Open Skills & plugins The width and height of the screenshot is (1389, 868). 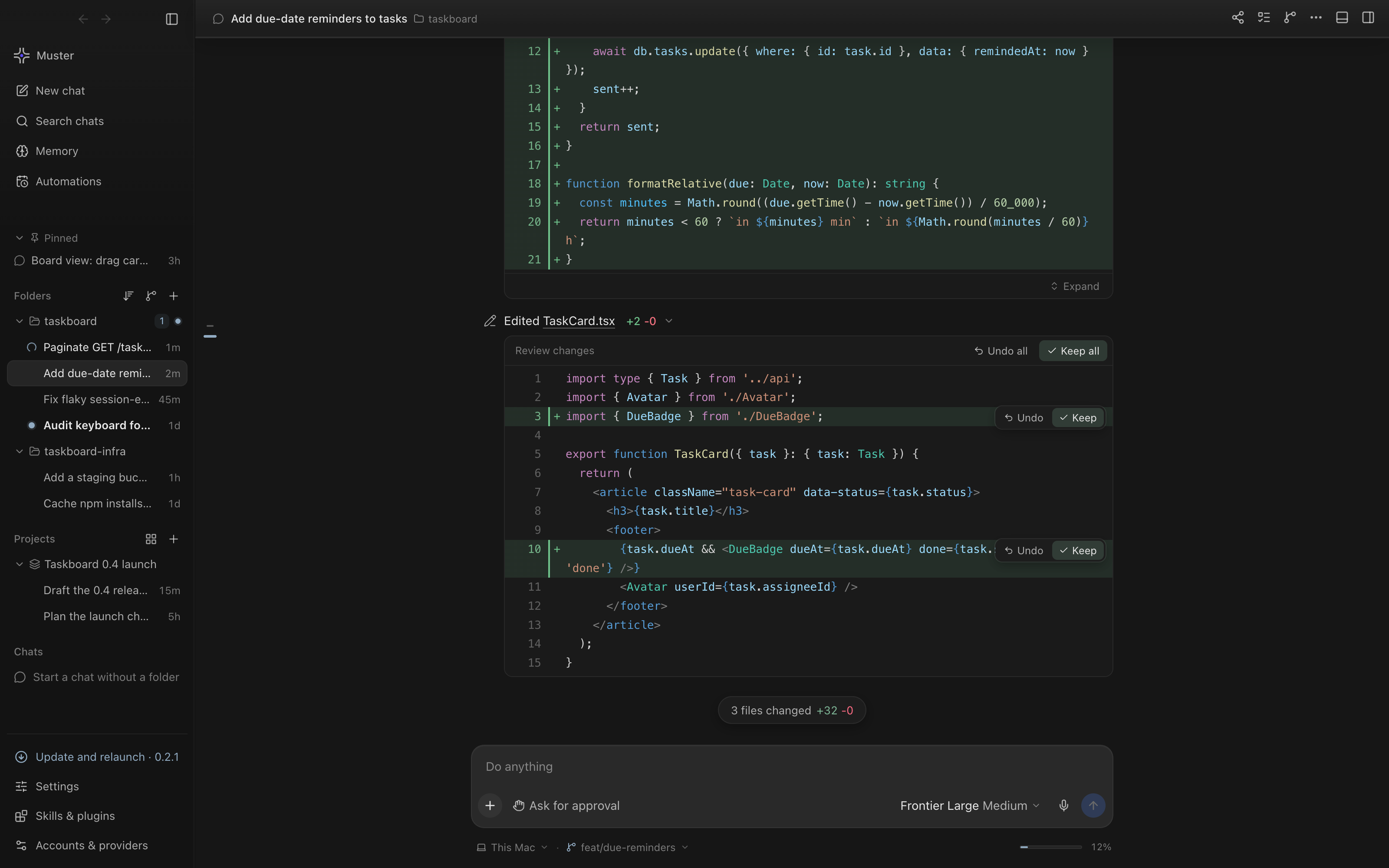pos(97,816)
